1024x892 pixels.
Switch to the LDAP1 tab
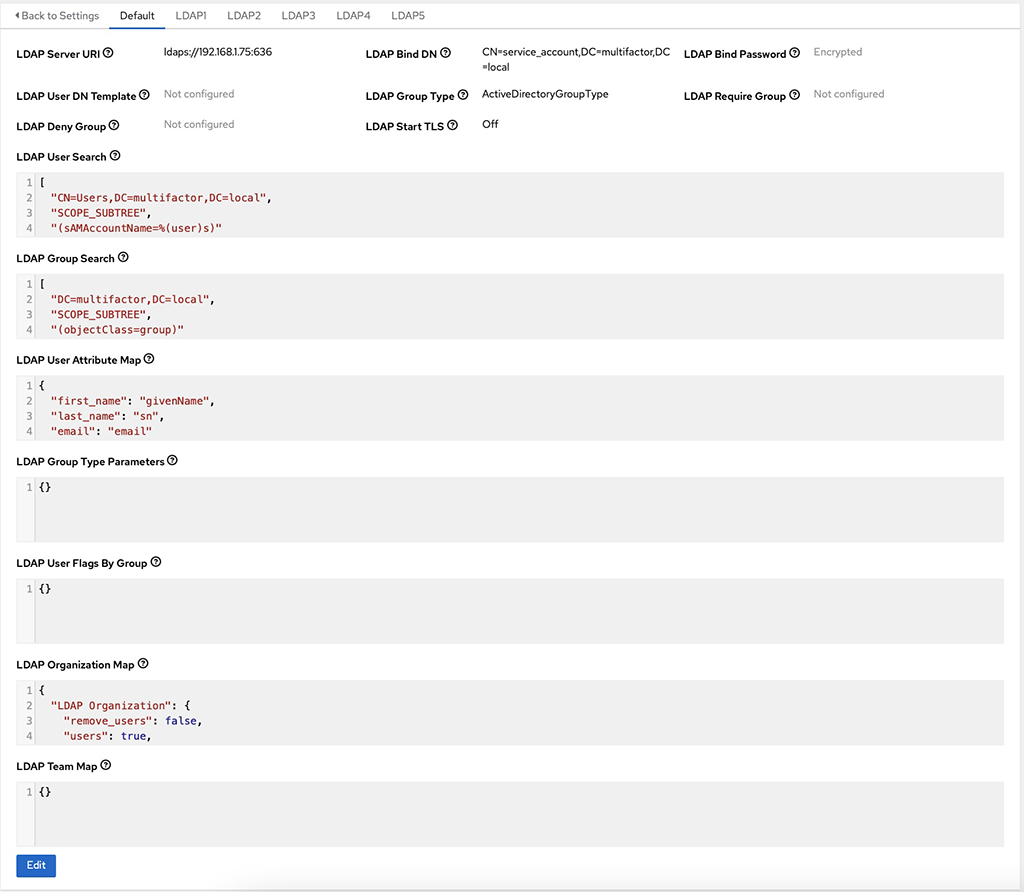coord(191,16)
